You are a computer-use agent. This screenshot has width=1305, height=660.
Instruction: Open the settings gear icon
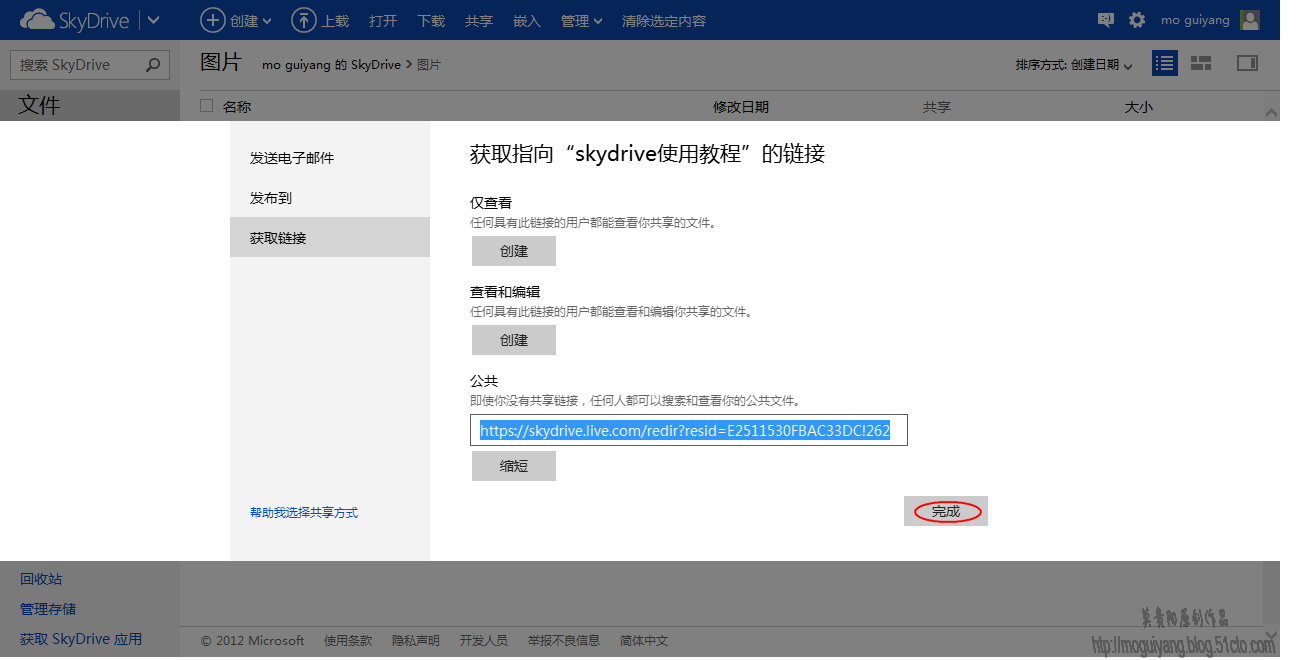[1137, 20]
